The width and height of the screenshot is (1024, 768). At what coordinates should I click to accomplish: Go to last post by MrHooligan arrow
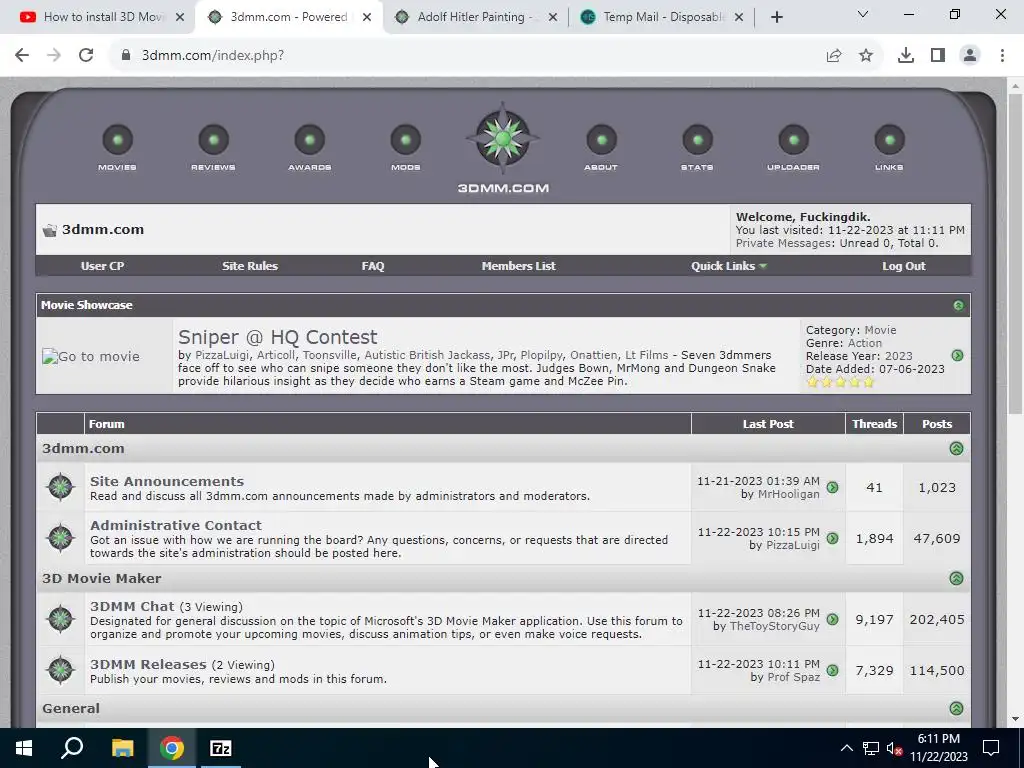pos(832,487)
